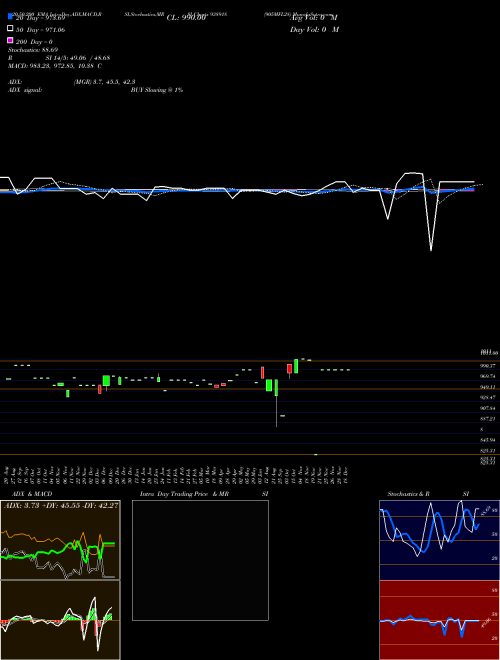The width and height of the screenshot is (500, 660).
Task: Select the '200 Day - 0' legend text
Action: (x=34, y=42)
